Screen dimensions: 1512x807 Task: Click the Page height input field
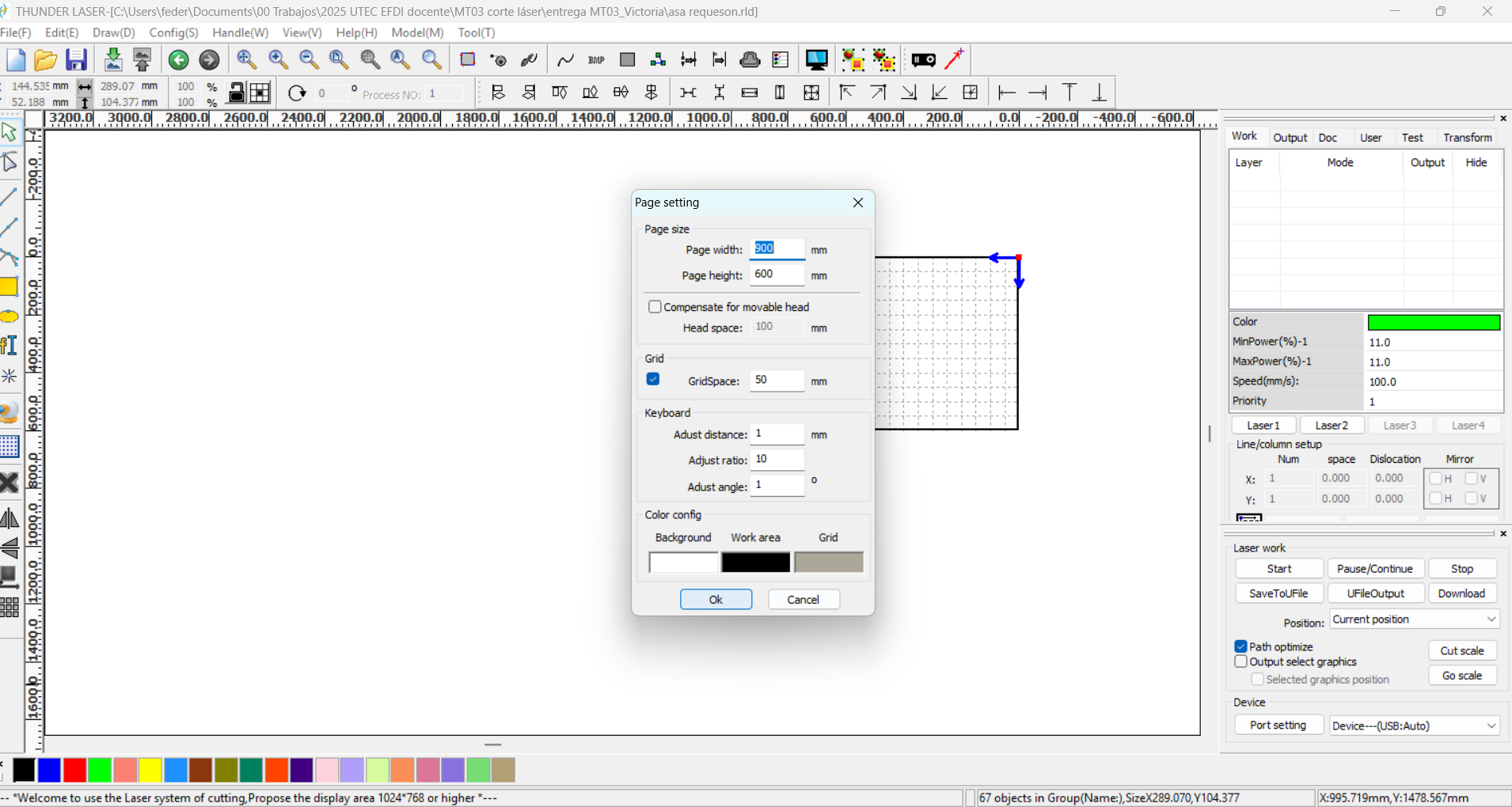coord(777,275)
